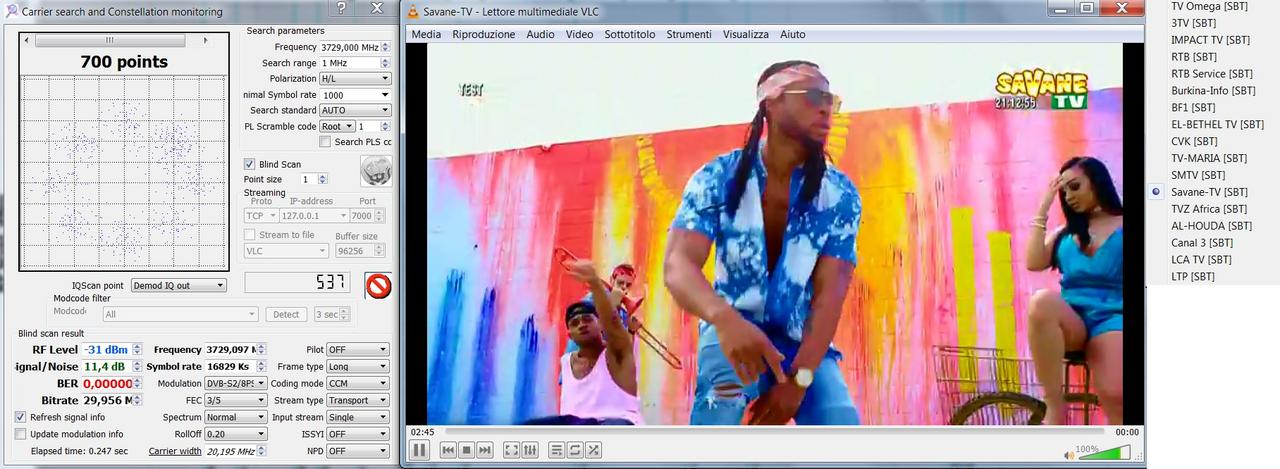Open the VLC Video menu
Screen dimensions: 1280x469
coord(579,34)
